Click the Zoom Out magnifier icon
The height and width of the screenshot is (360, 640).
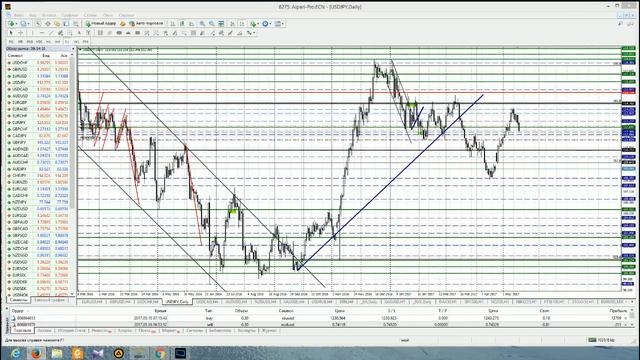point(212,24)
